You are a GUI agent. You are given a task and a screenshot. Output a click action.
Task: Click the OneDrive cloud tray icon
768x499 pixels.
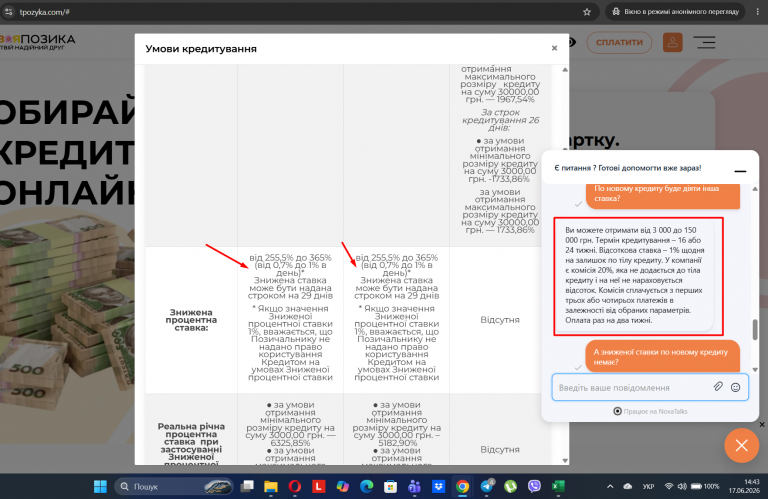627,486
